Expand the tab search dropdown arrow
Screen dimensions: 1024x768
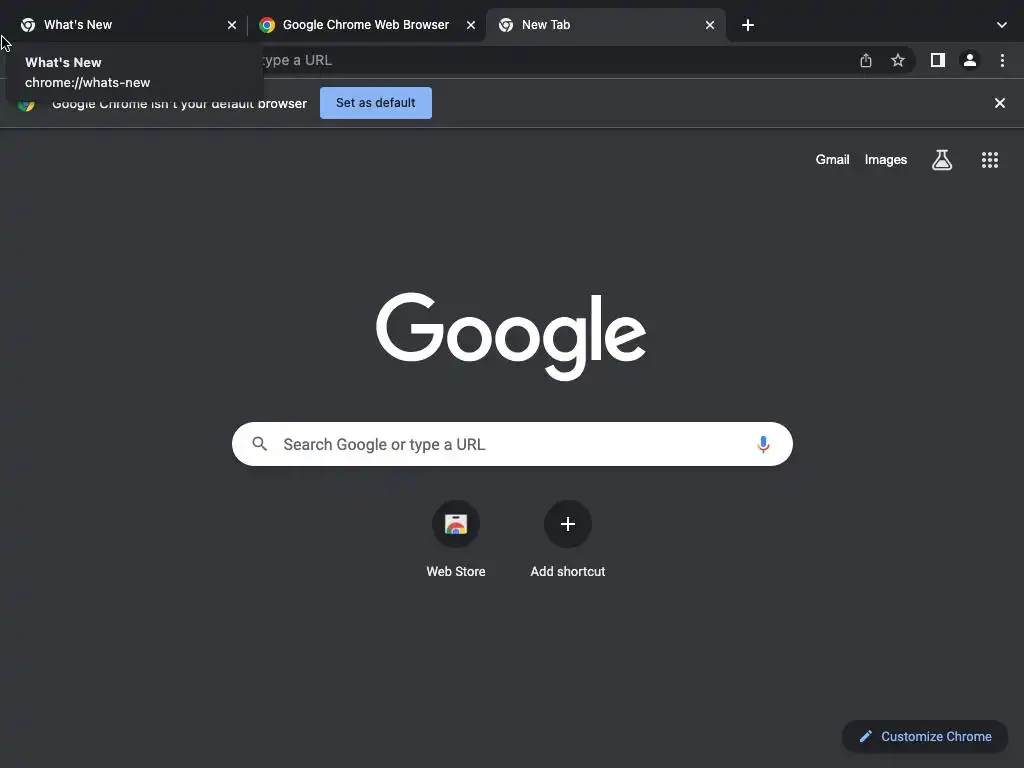pos(1002,25)
